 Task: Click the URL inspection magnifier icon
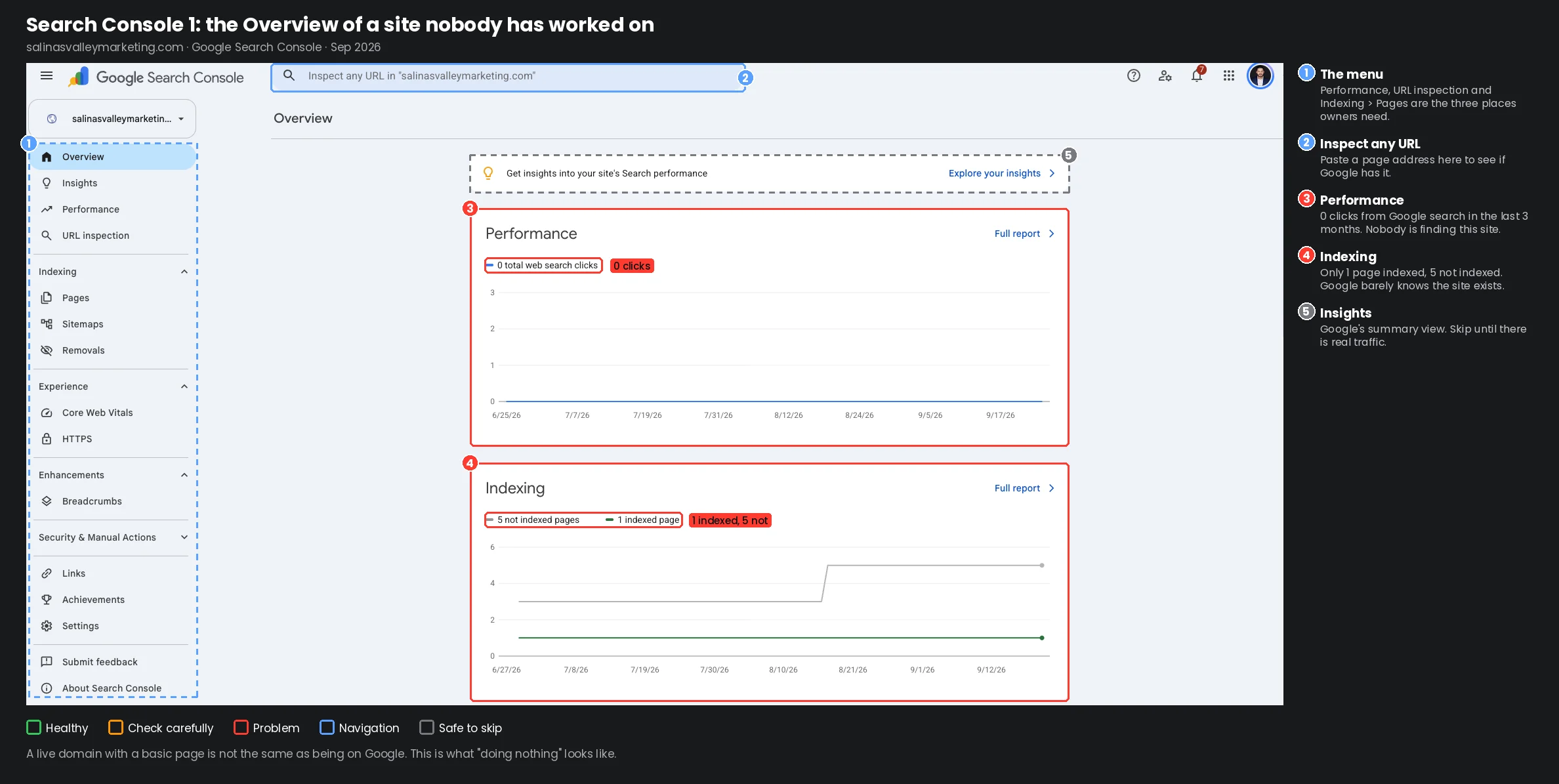pos(47,236)
